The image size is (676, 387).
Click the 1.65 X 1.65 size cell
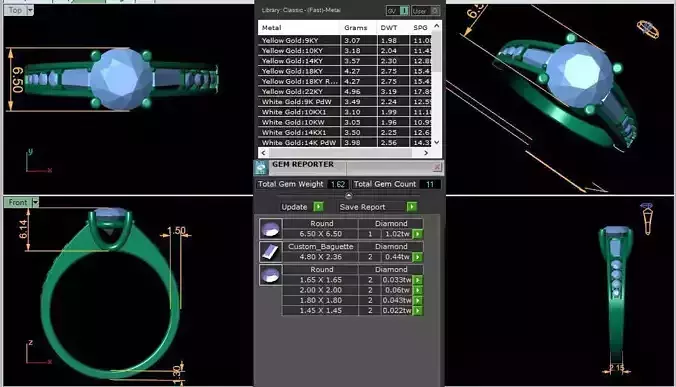320,280
